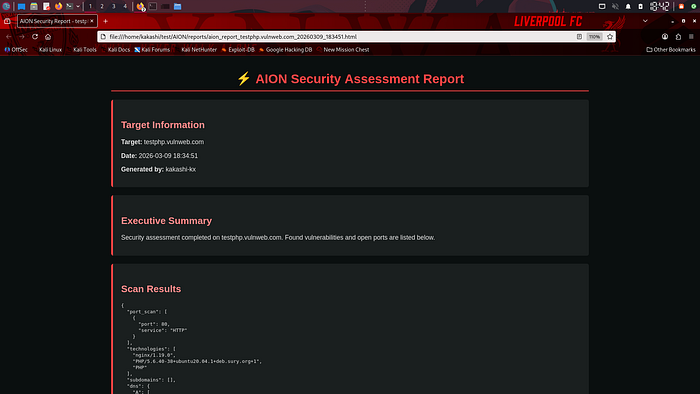This screenshot has width=700, height=394.
Task: Open the Kali Docs bookmark
Action: click(x=116, y=50)
